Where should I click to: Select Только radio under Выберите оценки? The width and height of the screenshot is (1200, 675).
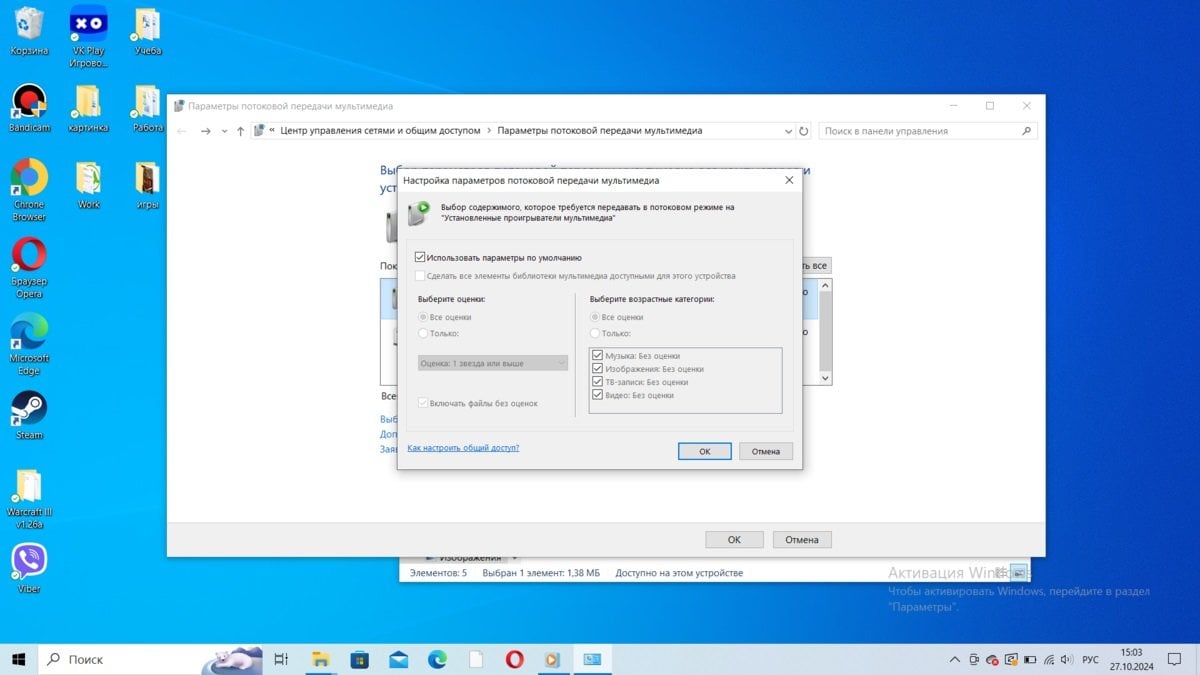[423, 333]
